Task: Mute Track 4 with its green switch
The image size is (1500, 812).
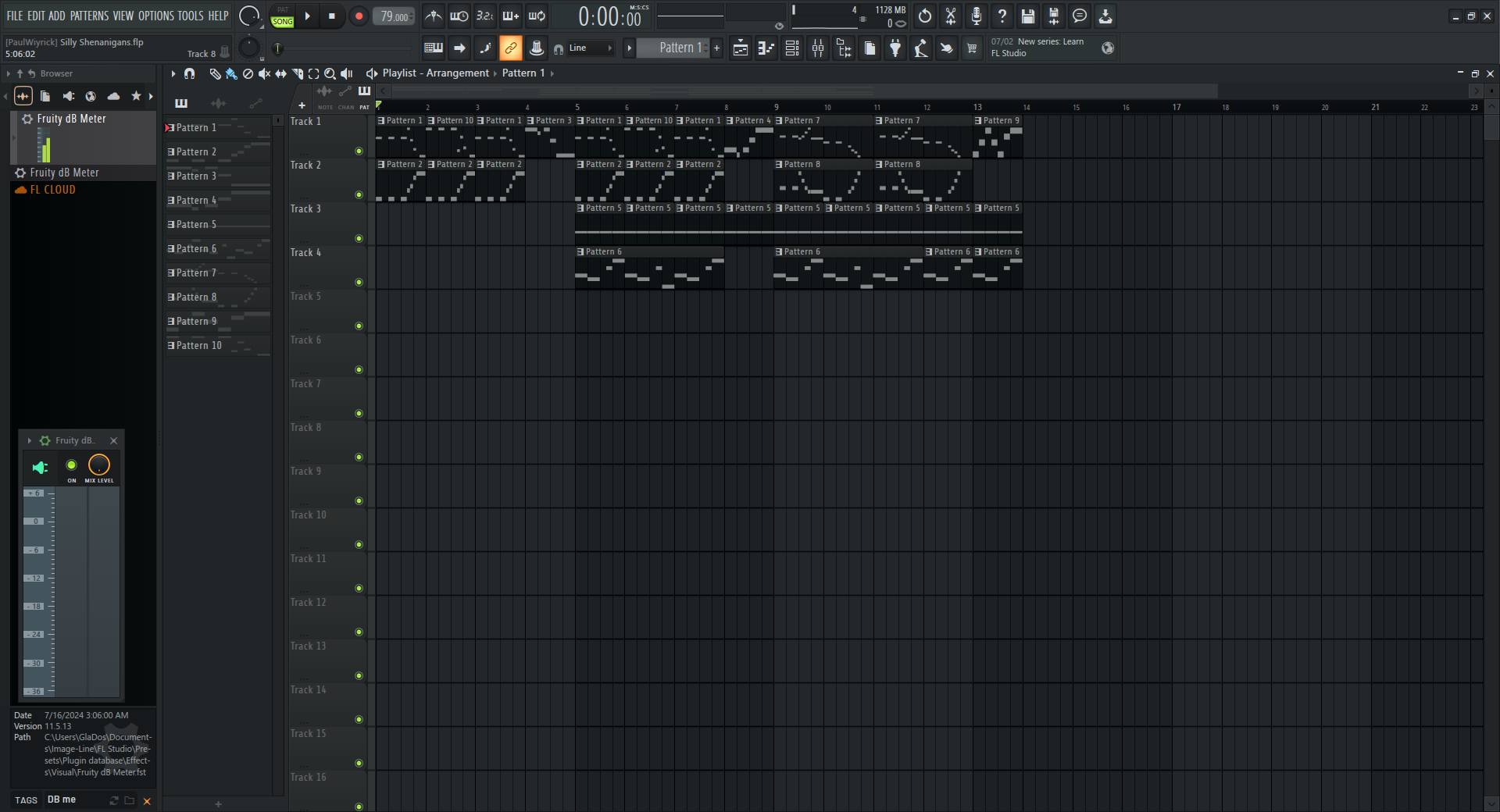Action: click(x=359, y=283)
